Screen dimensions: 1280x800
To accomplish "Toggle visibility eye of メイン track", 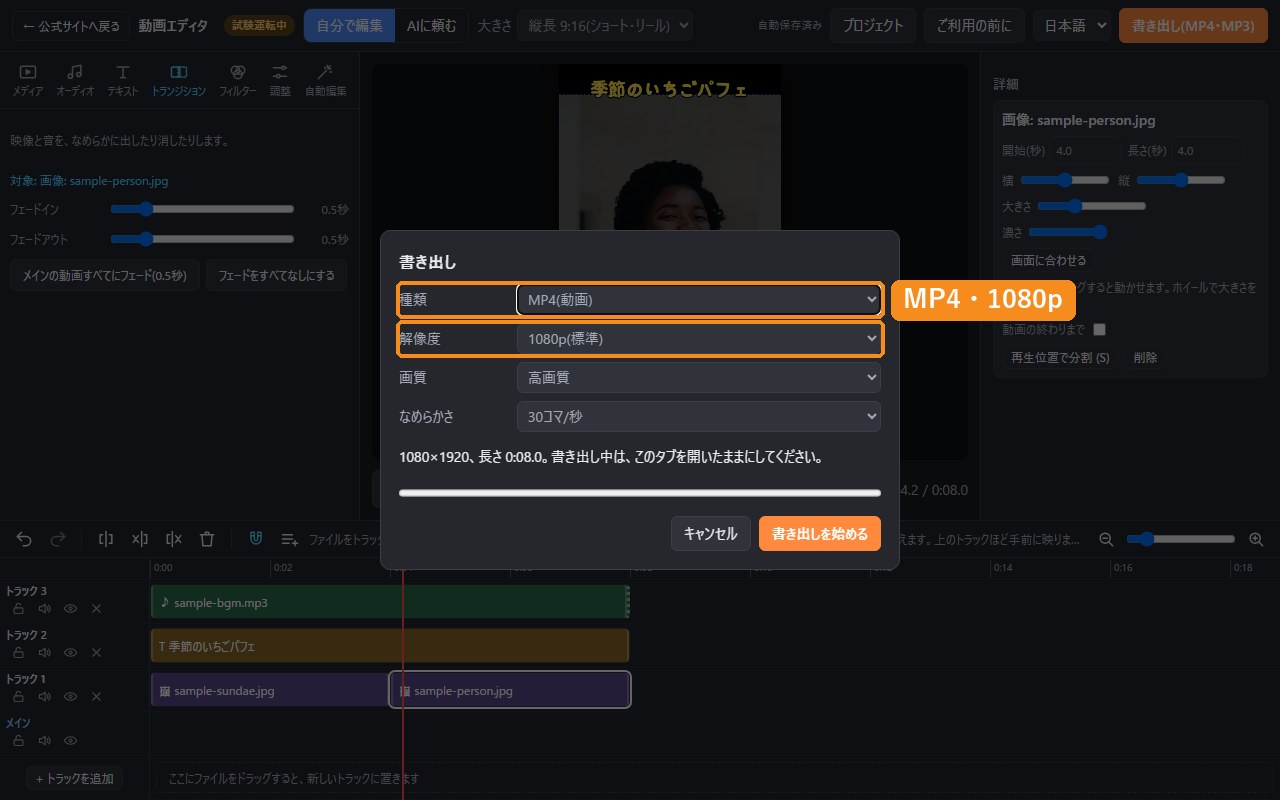I will 71,740.
